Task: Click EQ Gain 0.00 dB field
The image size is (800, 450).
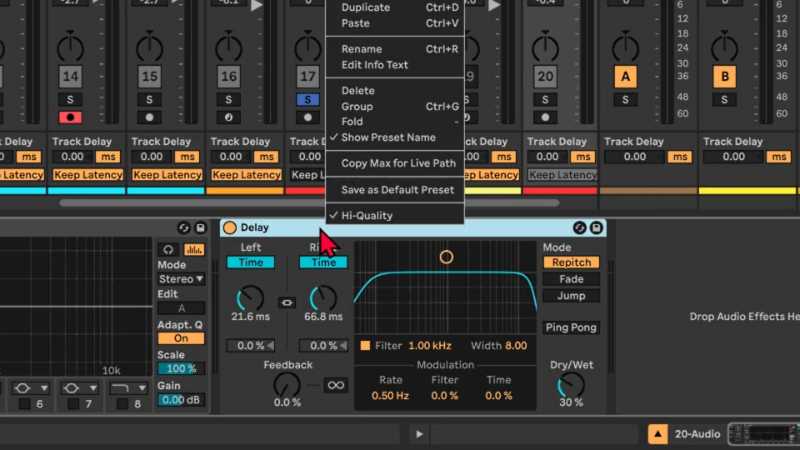Action: [x=181, y=400]
